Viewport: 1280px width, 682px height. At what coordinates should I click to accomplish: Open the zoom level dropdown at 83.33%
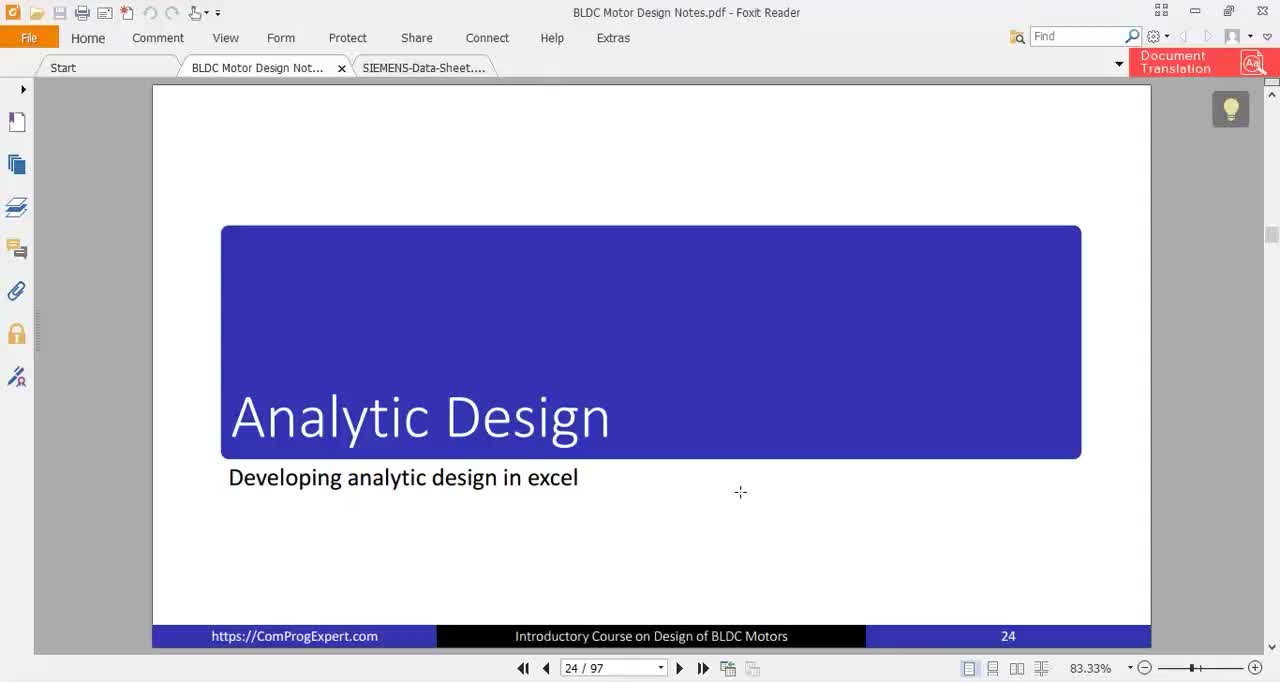(1131, 668)
